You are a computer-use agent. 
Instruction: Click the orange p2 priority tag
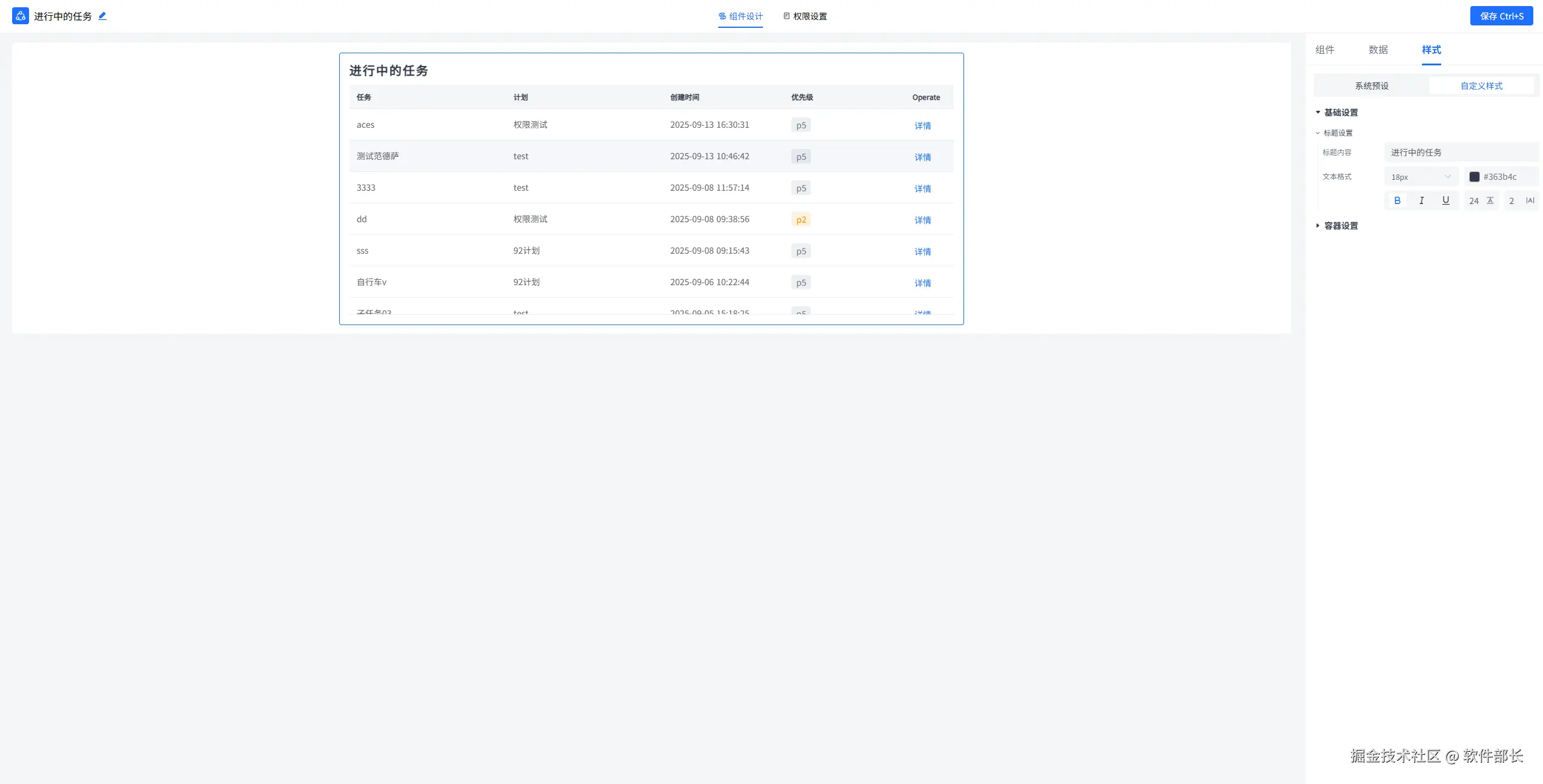point(801,220)
